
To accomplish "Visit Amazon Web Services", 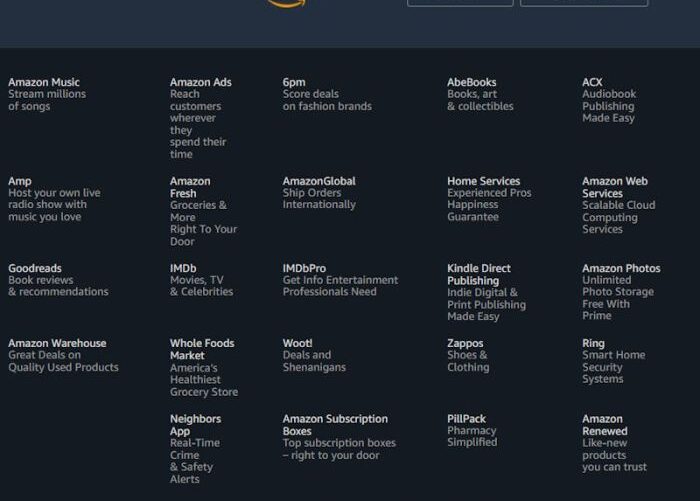I will 618,205.
